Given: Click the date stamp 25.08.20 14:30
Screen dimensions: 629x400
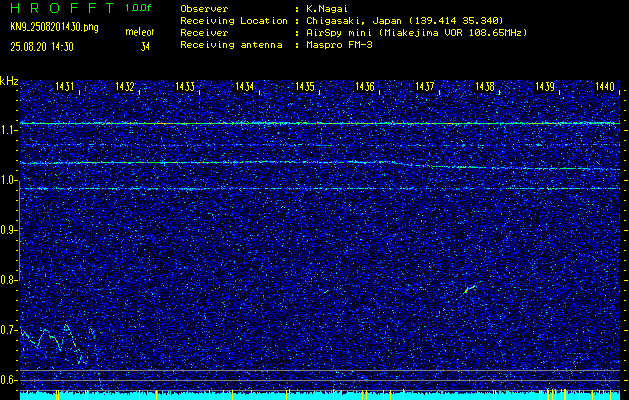Looking at the screenshot, I should point(42,47).
